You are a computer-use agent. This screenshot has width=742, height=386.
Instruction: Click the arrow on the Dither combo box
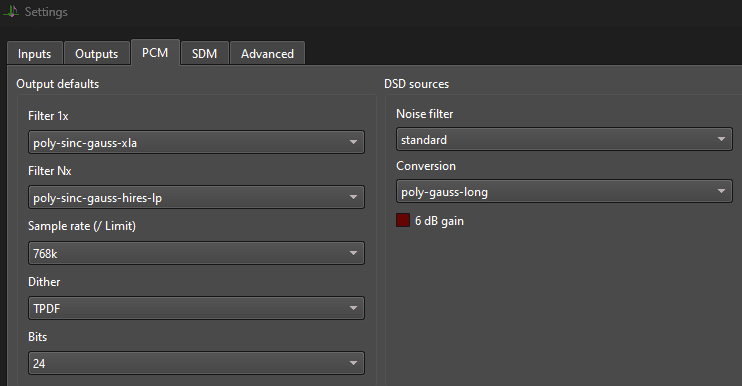point(353,308)
